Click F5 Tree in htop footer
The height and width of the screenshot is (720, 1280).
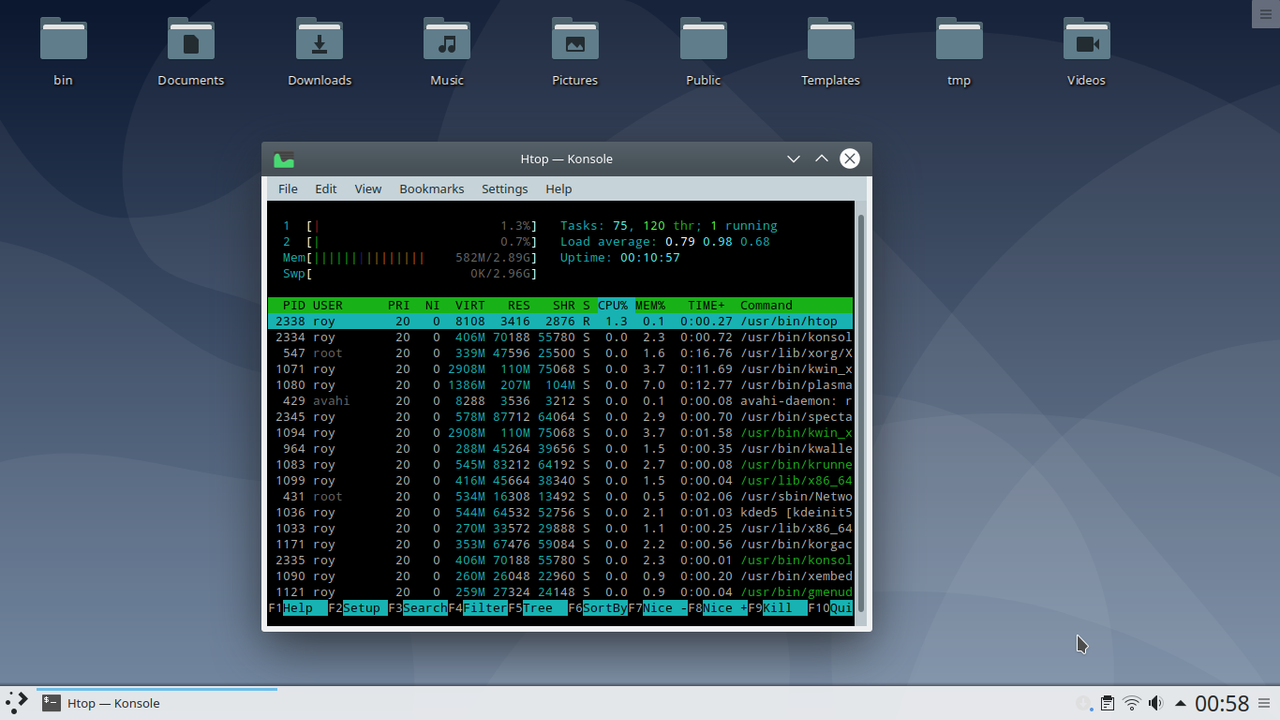[538, 608]
